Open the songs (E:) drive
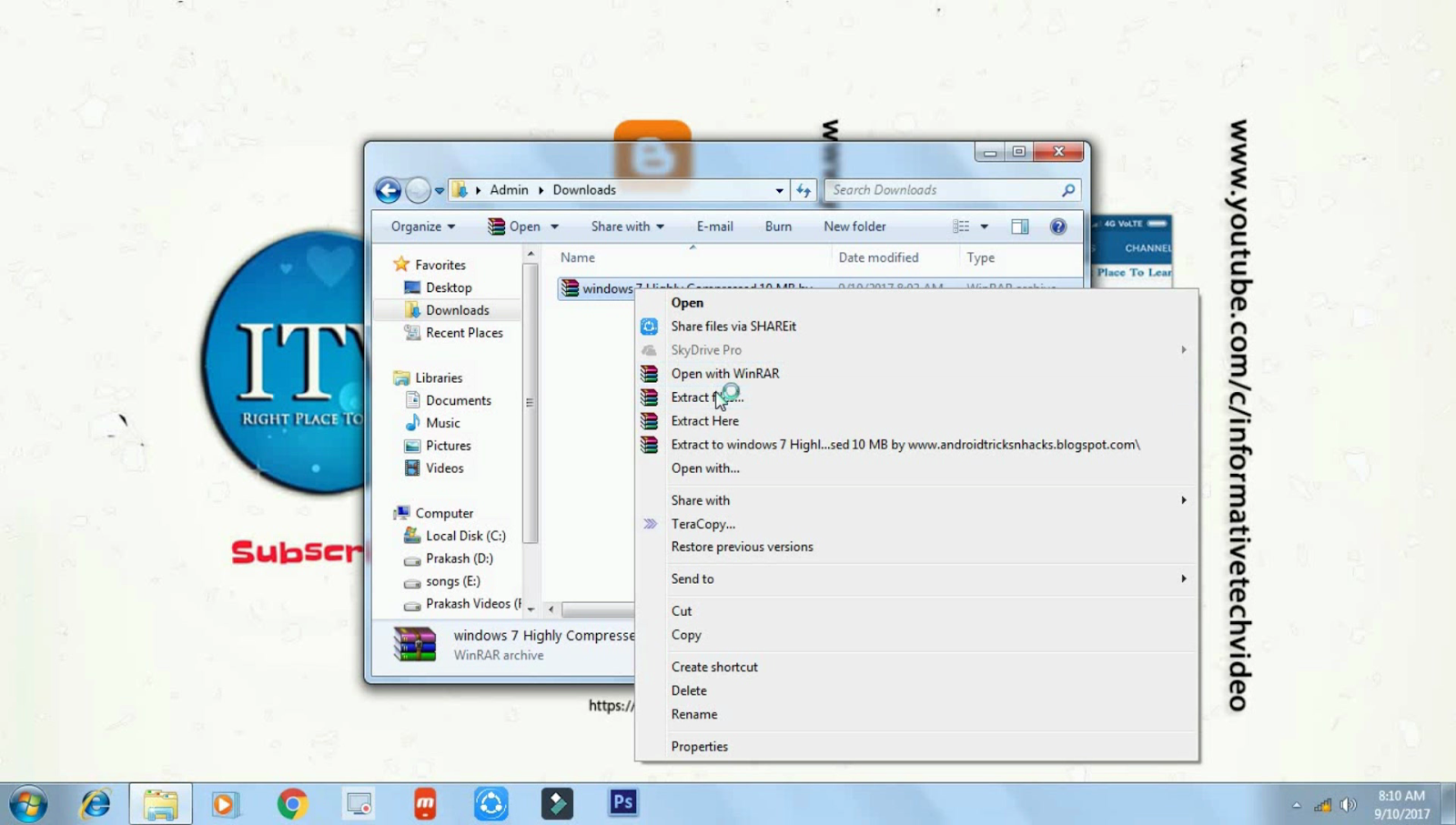Viewport: 1456px width, 825px height. tap(442, 581)
